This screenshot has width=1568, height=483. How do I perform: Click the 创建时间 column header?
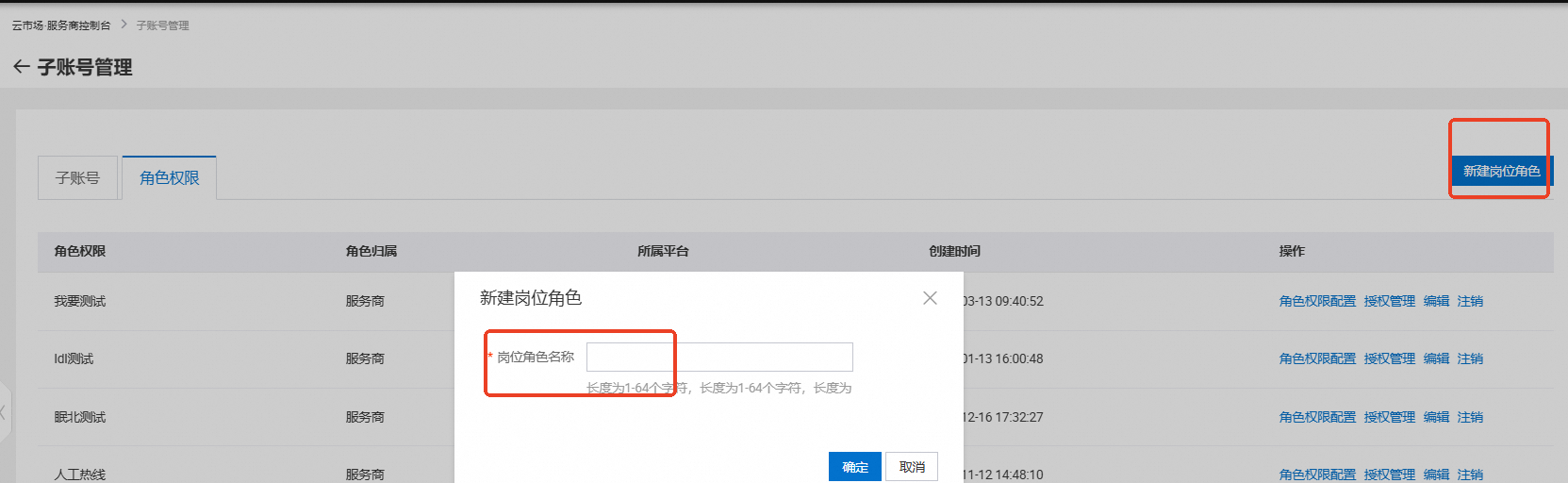tap(954, 251)
